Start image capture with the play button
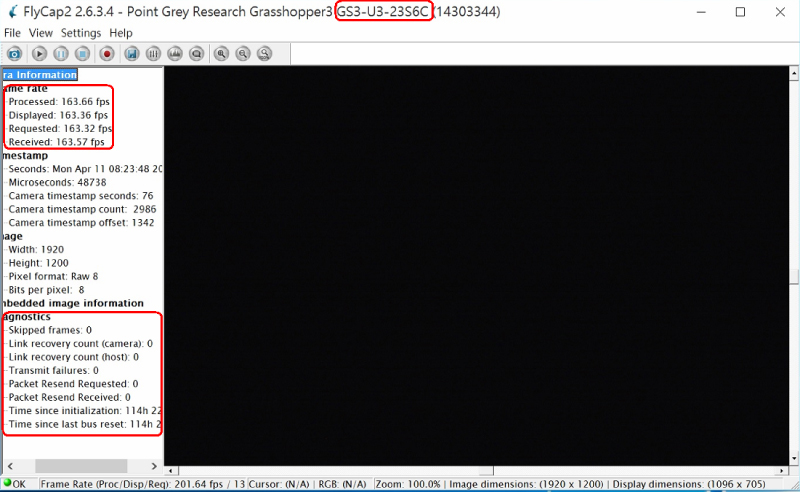The image size is (800, 492). tap(39, 53)
